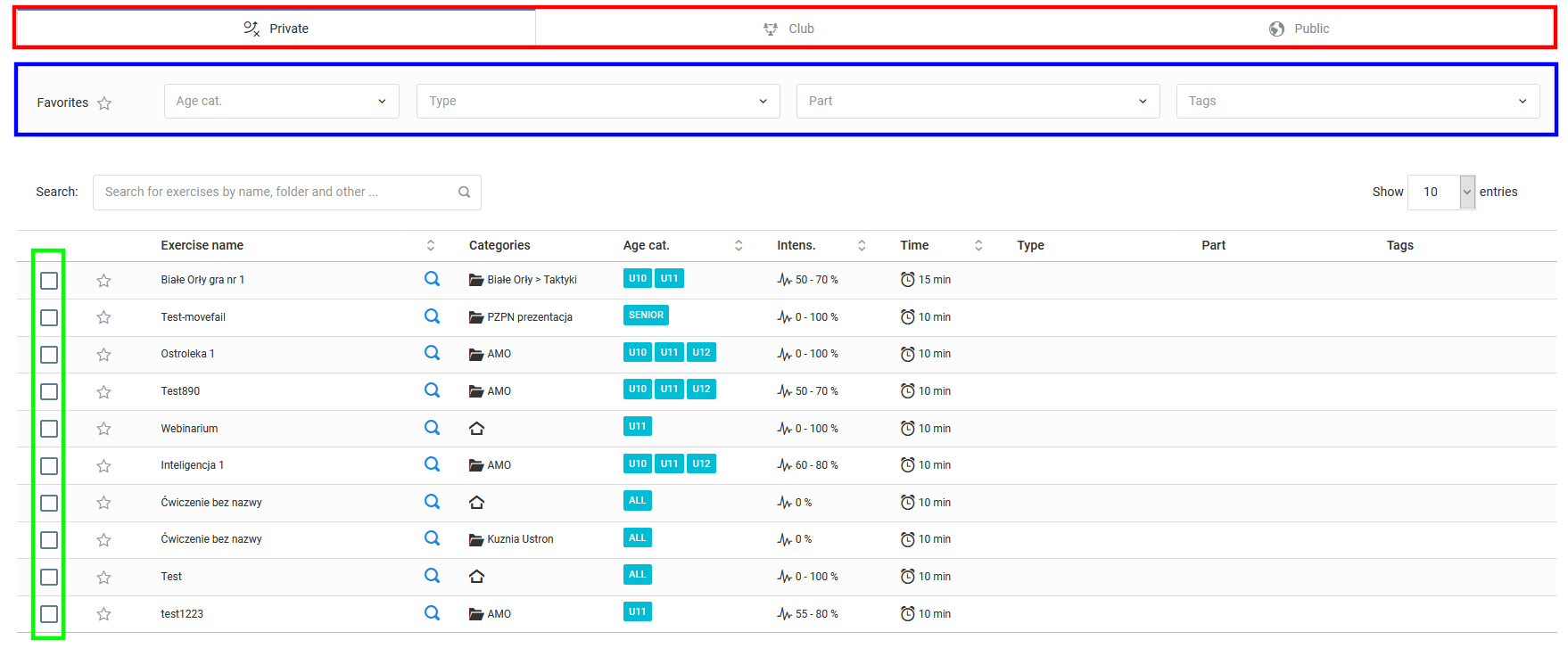Open the Age cat. filter dropdown
This screenshot has height=648, width=1568.
281,102
